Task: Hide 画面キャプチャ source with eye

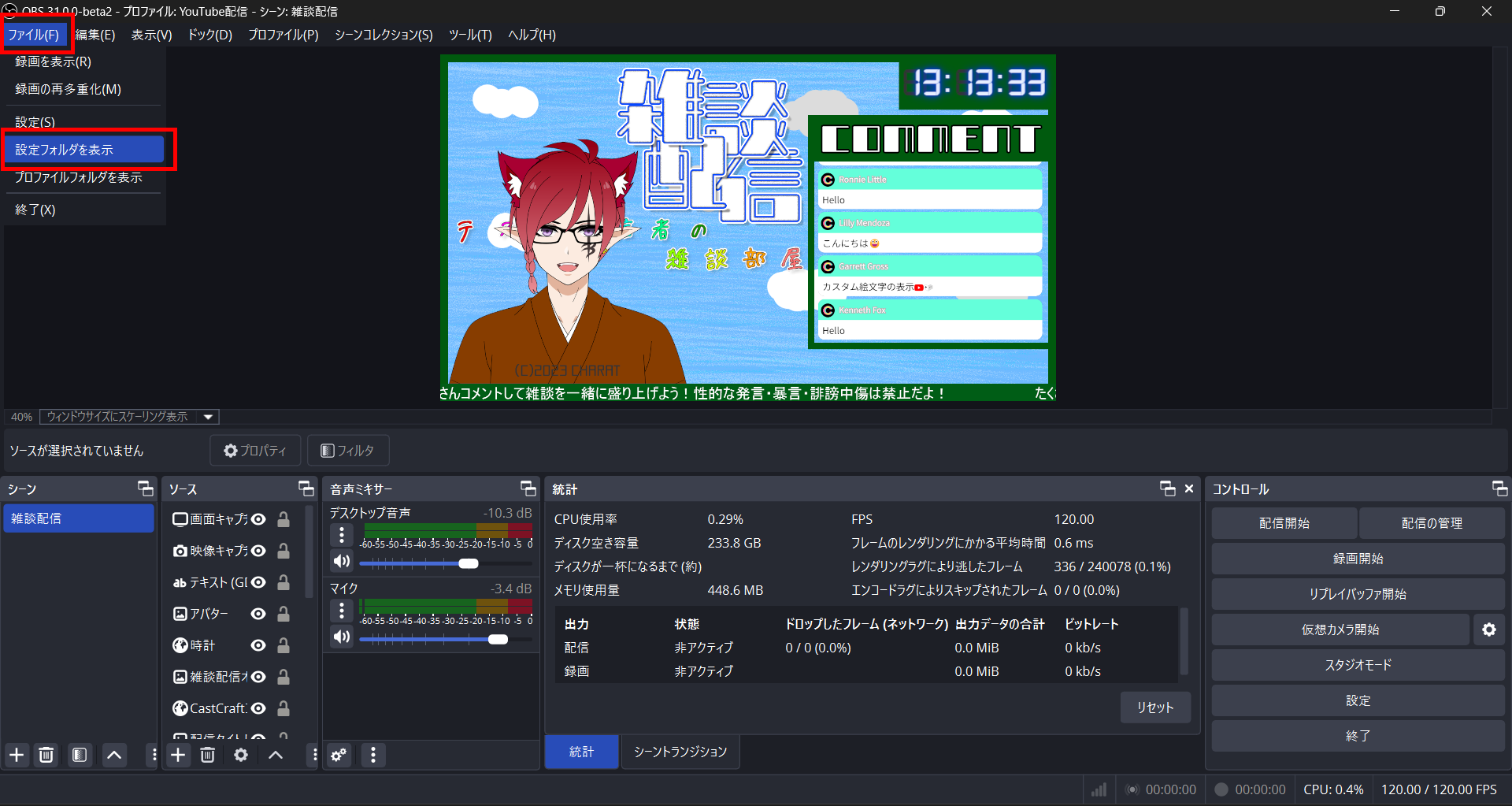Action: (x=258, y=519)
